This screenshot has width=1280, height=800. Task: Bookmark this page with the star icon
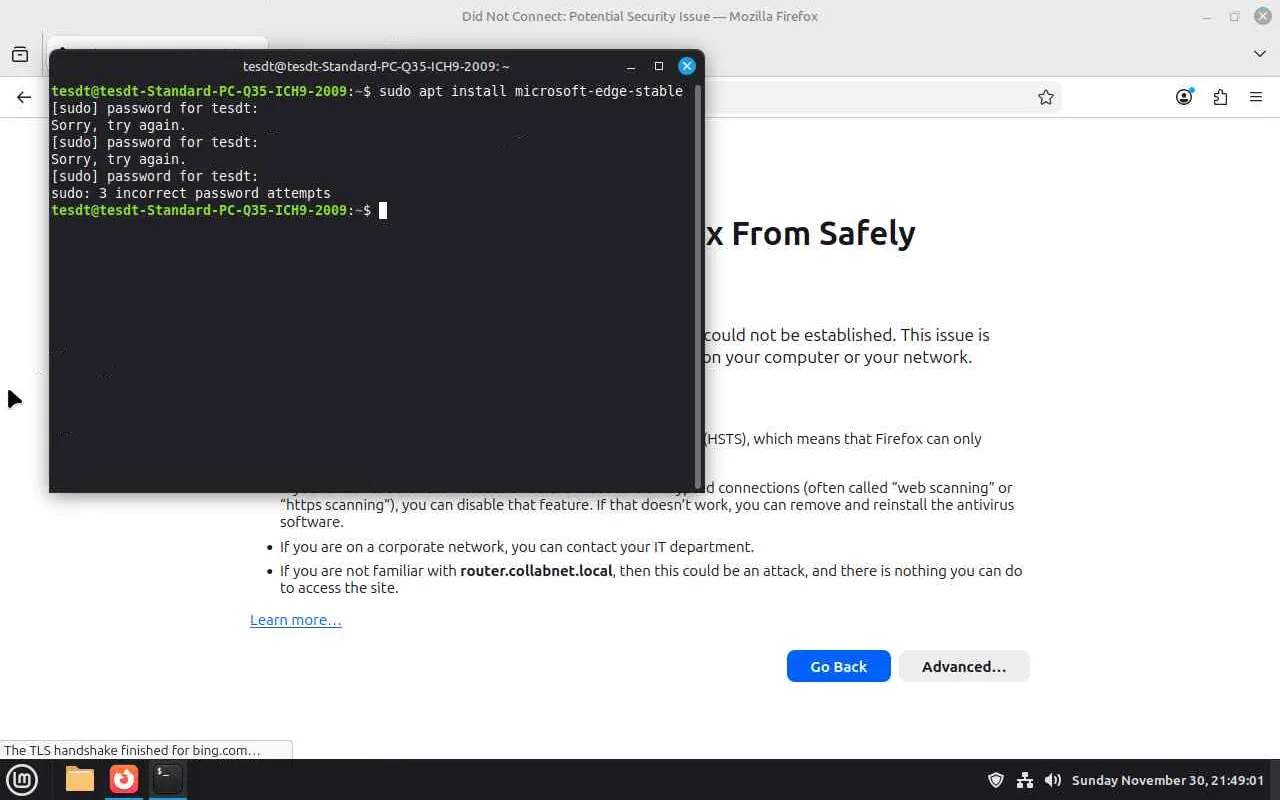tap(1046, 97)
